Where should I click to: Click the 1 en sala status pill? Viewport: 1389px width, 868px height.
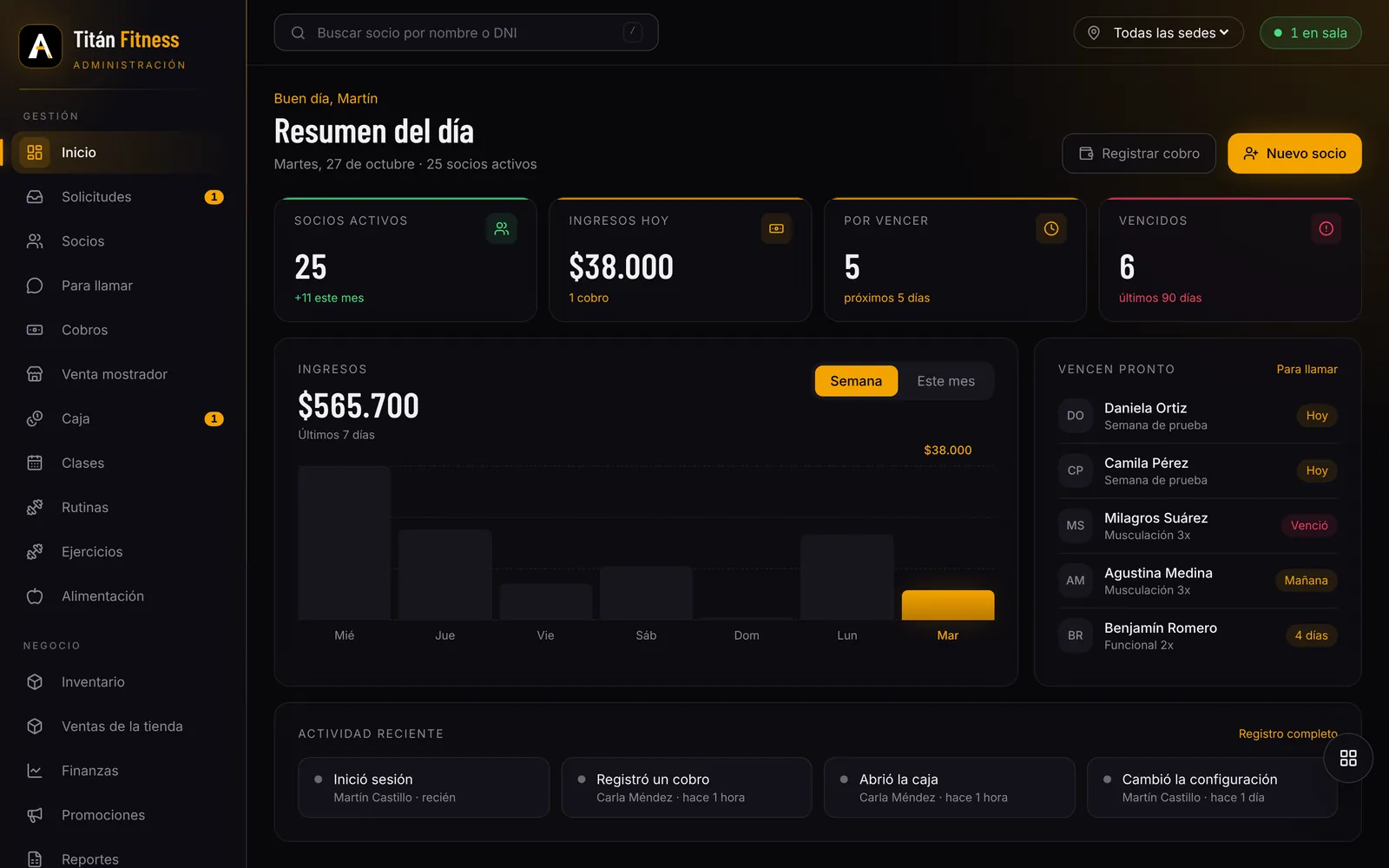tap(1310, 33)
